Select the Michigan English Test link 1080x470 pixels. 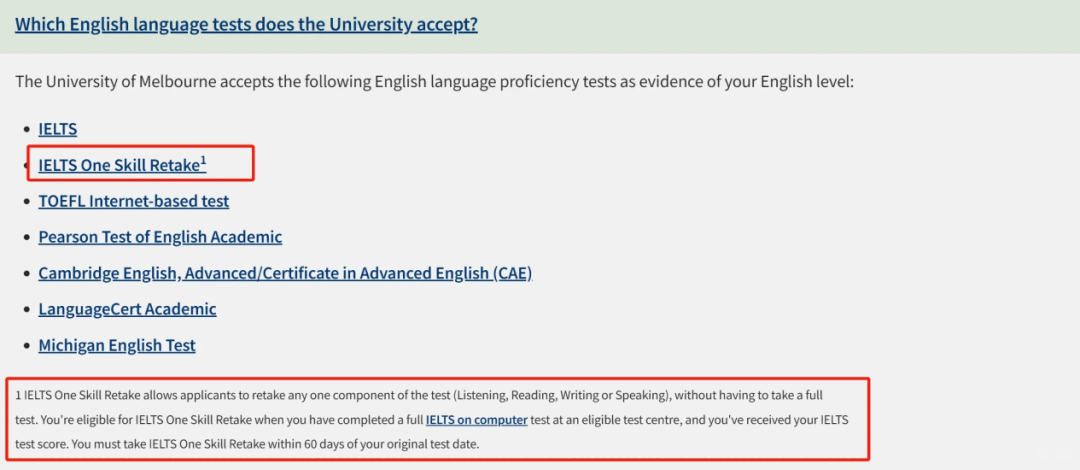pos(117,345)
